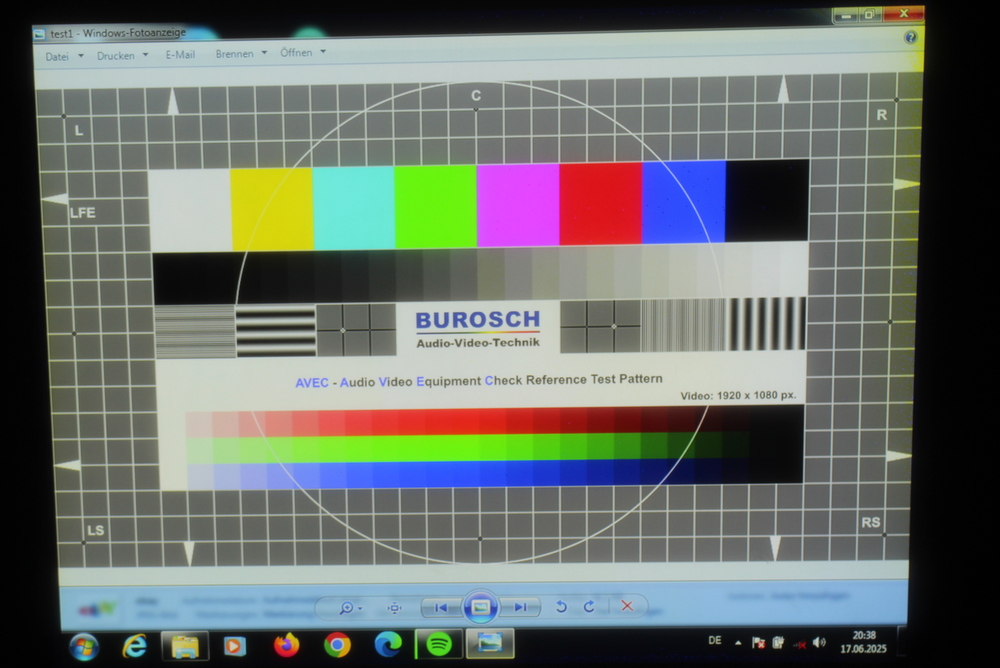Click the Photo Viewer taskbar button

tap(490, 643)
